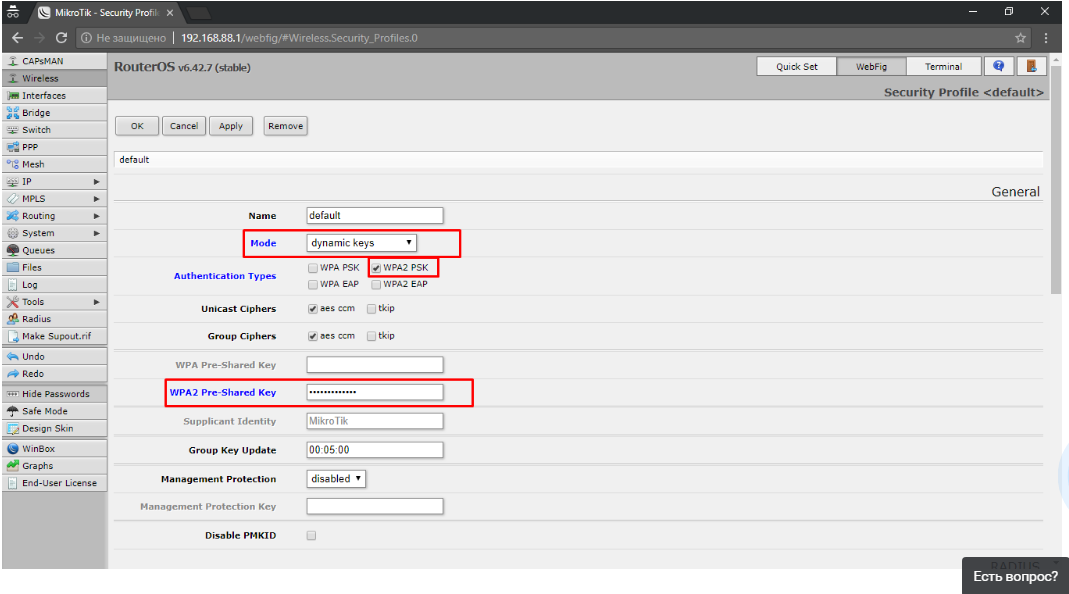Uncheck the WPA2 PSK checkbox
Image resolution: width=1069 pixels, height=594 pixels.
coord(376,268)
